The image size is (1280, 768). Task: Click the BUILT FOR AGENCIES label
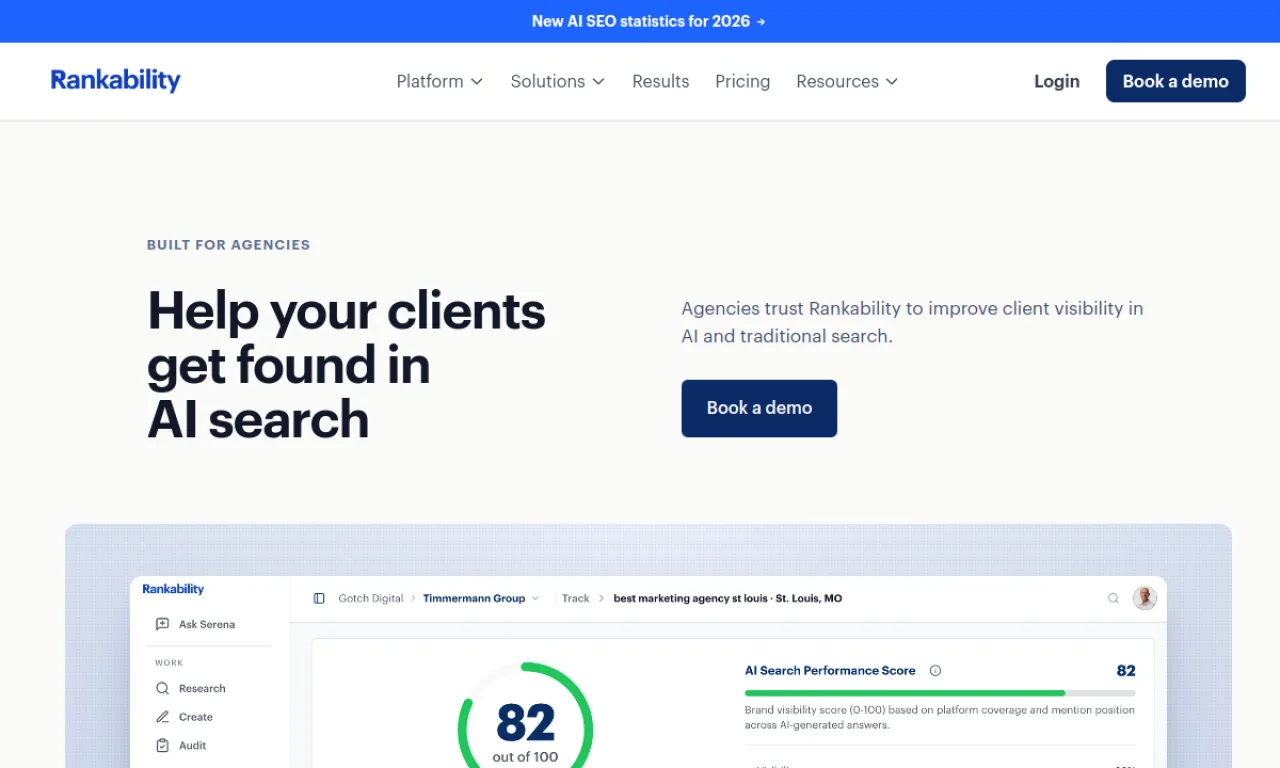(228, 244)
